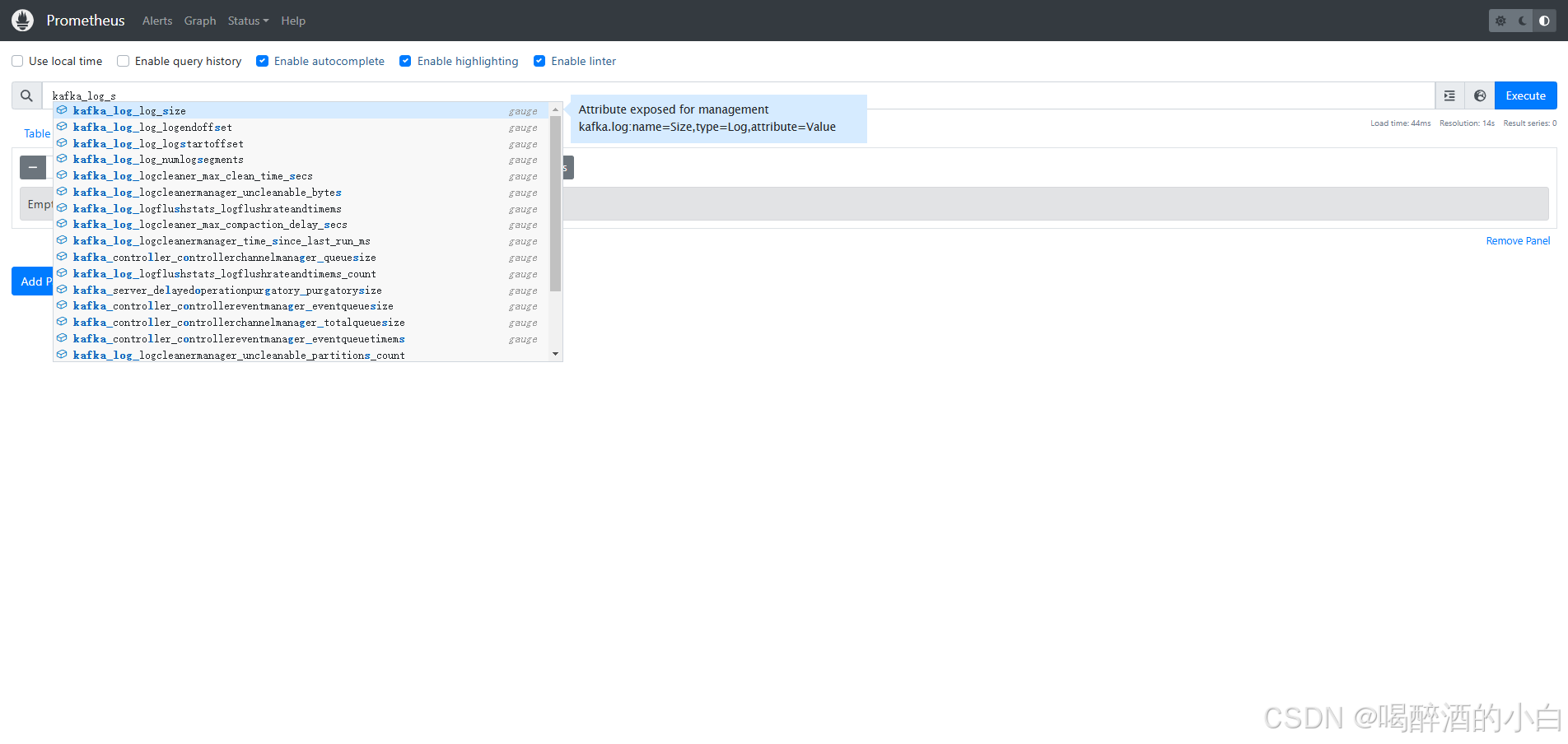1568x744 pixels.
Task: Click the Prometheus flame logo
Action: coord(23,21)
